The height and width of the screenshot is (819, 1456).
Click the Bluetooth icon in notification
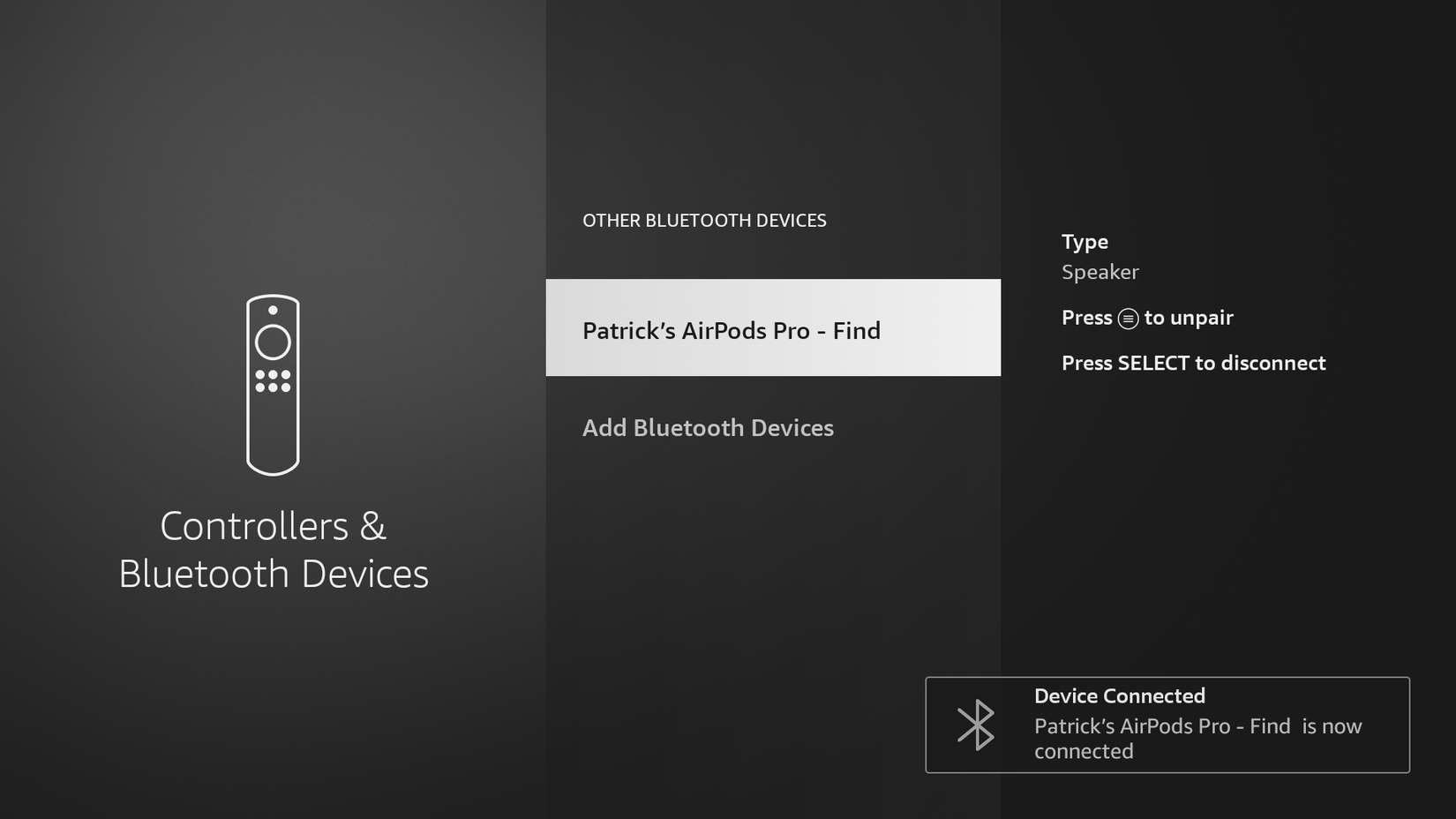(x=976, y=725)
